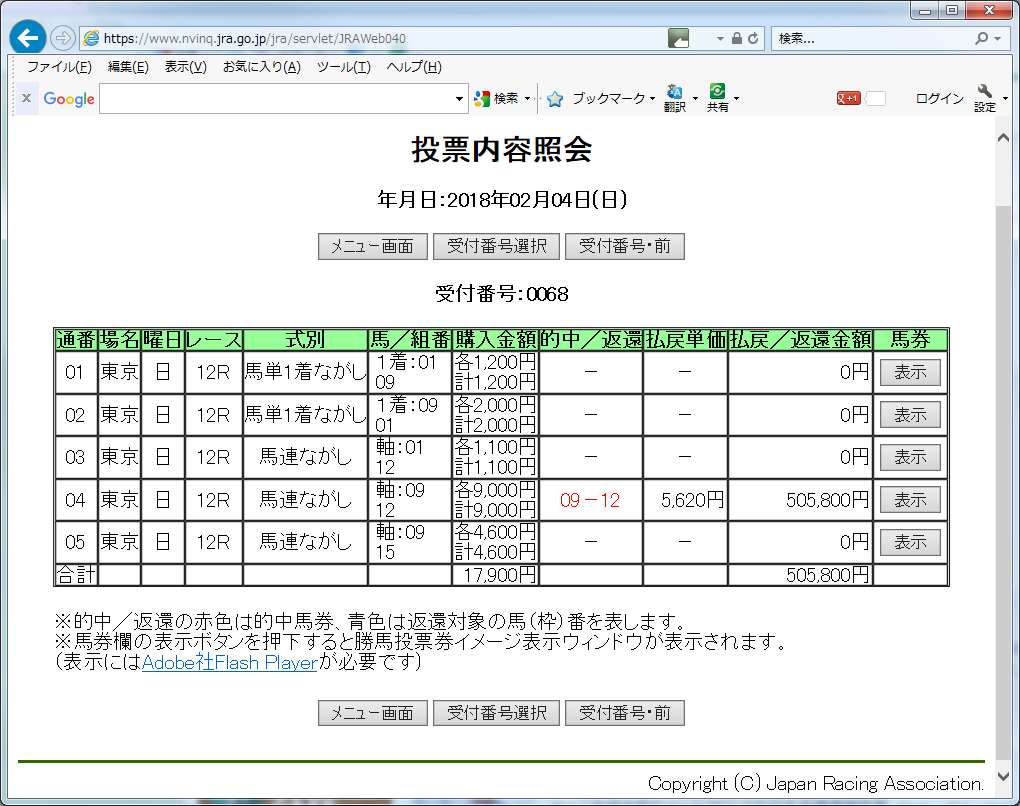Open the 編集(E) menu
Image resolution: width=1020 pixels, height=806 pixels.
click(128, 67)
